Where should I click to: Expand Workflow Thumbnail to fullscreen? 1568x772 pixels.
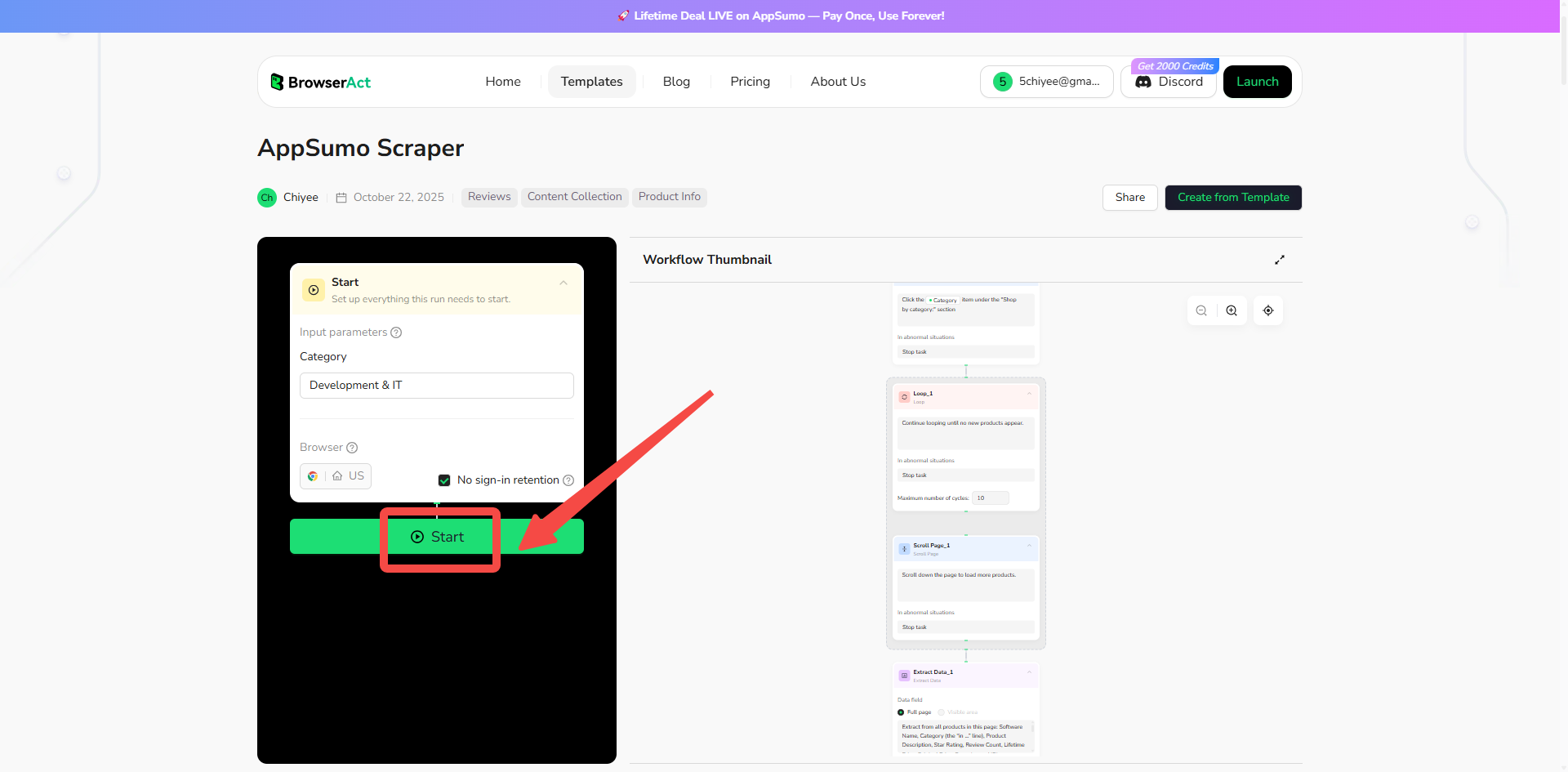point(1279,259)
